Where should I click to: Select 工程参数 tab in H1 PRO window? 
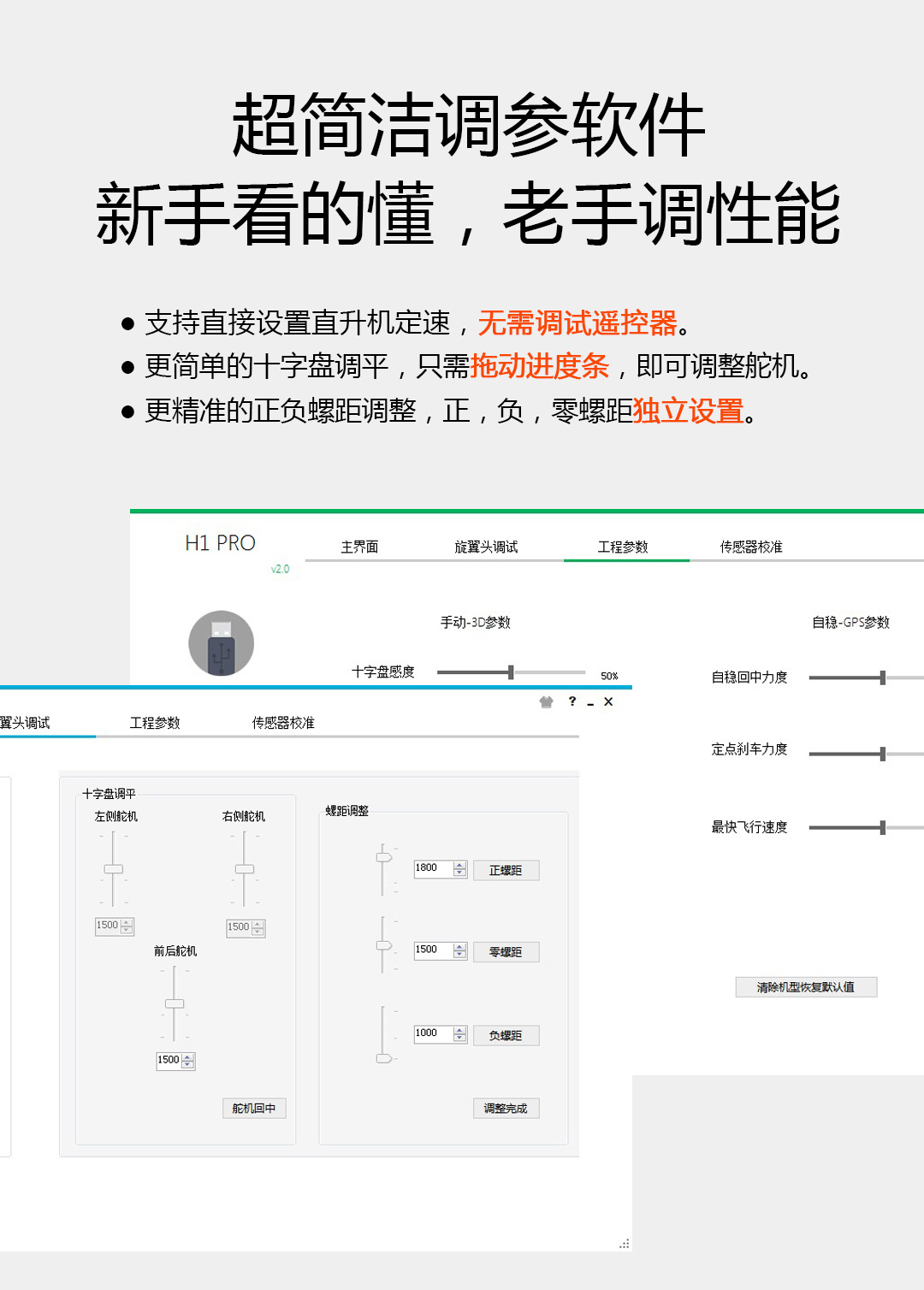tap(623, 547)
